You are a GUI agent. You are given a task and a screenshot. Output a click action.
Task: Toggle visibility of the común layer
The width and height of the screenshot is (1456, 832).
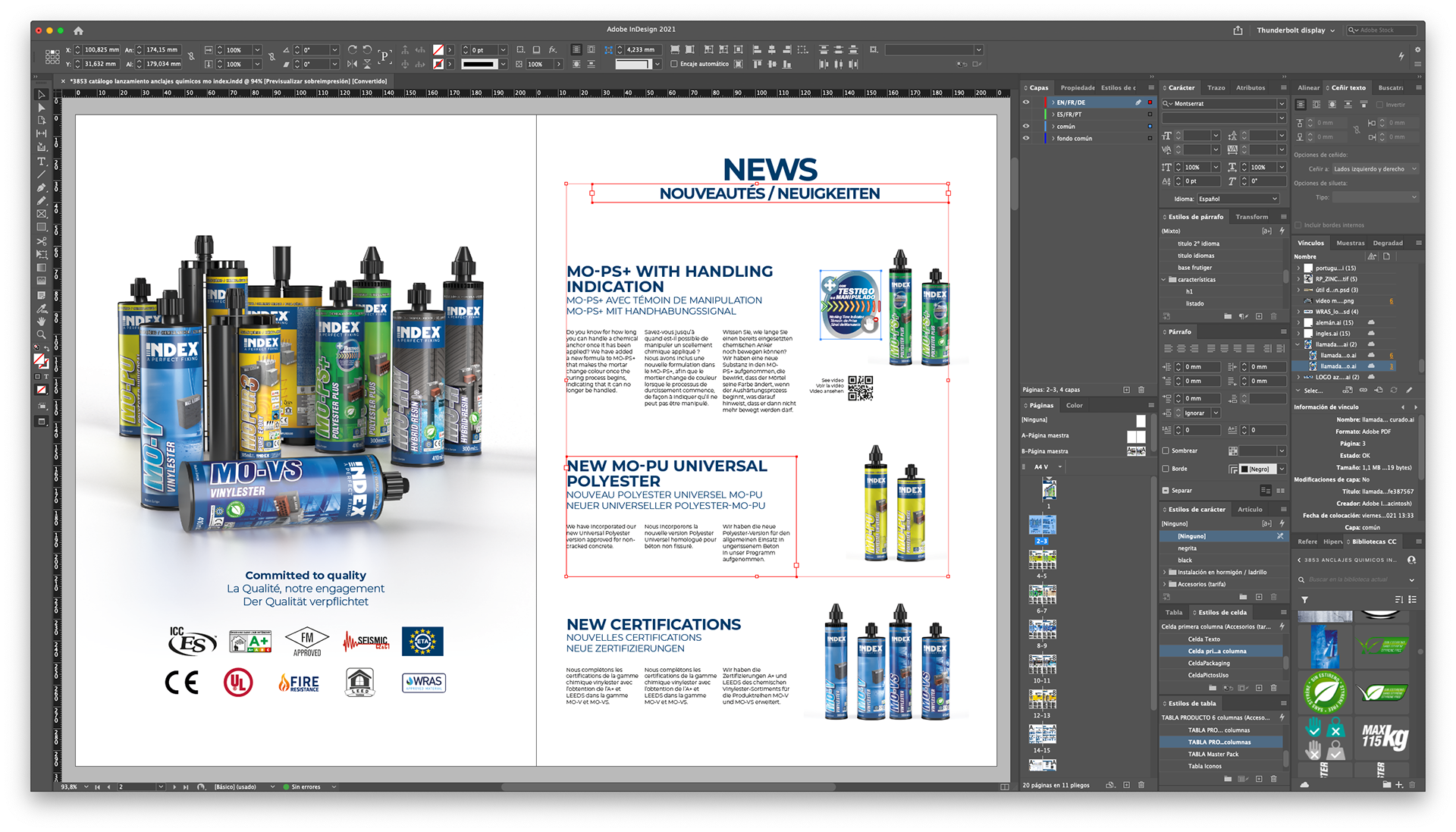[1026, 127]
